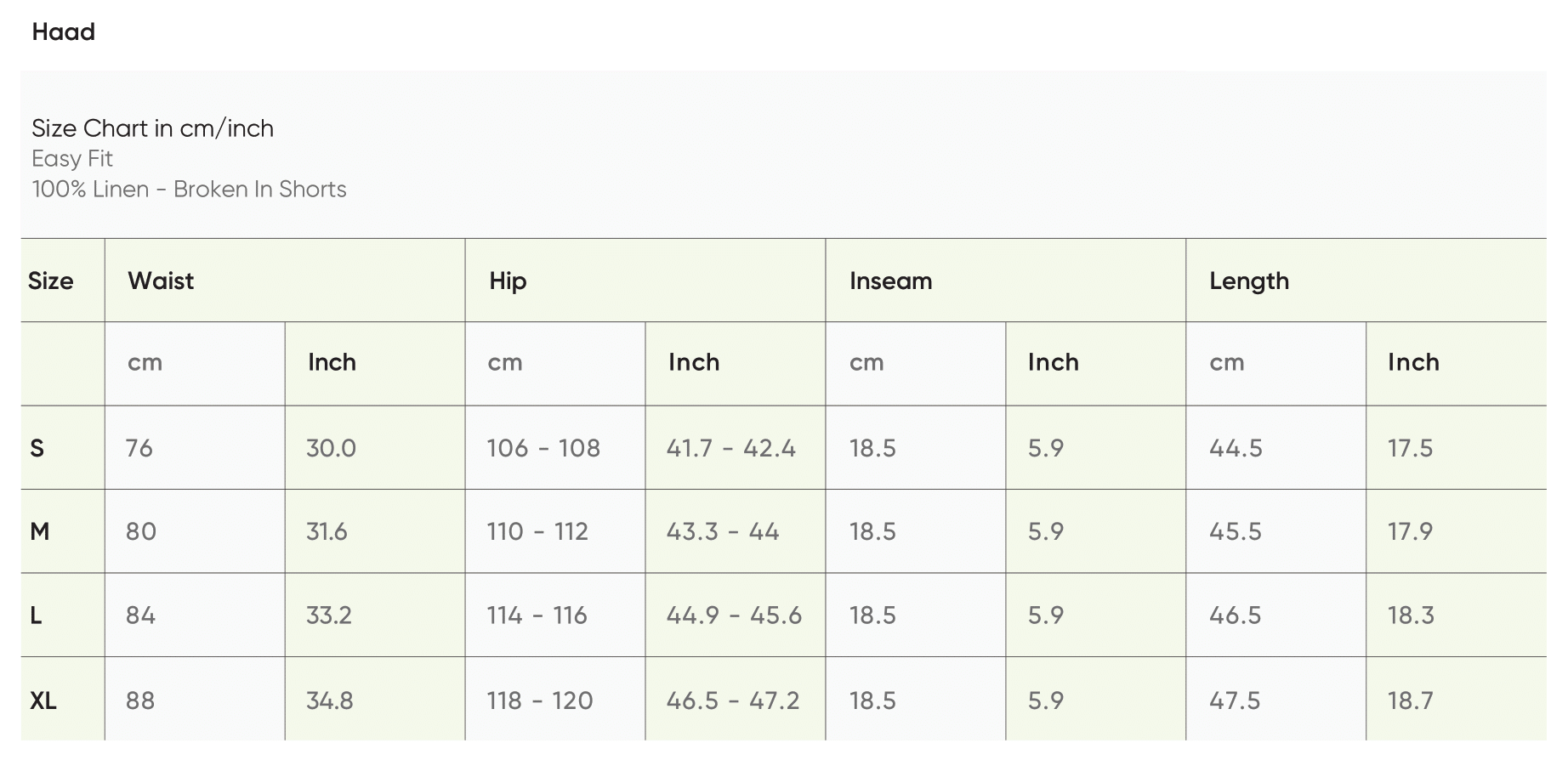The width and height of the screenshot is (1568, 760).
Task: Click the Inseam column header
Action: (890, 281)
